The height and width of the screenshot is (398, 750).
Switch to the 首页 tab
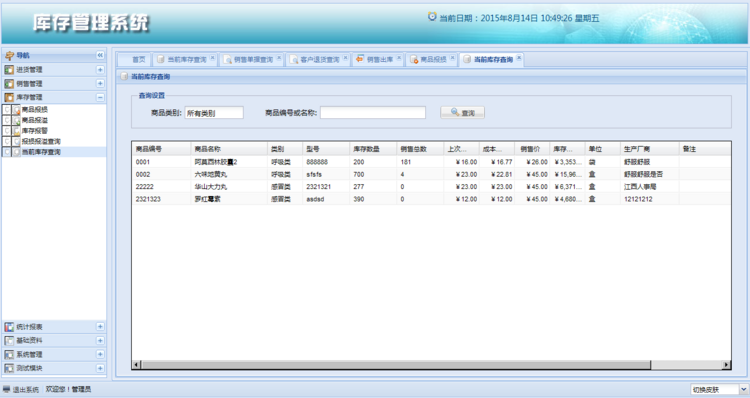(134, 60)
